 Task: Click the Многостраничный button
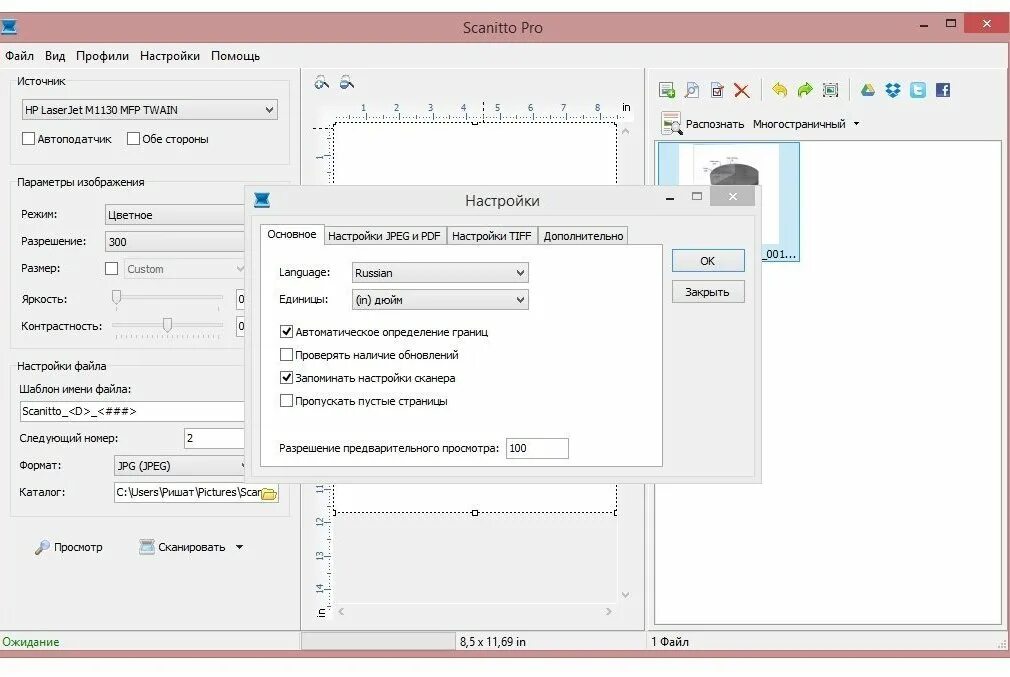pos(799,124)
